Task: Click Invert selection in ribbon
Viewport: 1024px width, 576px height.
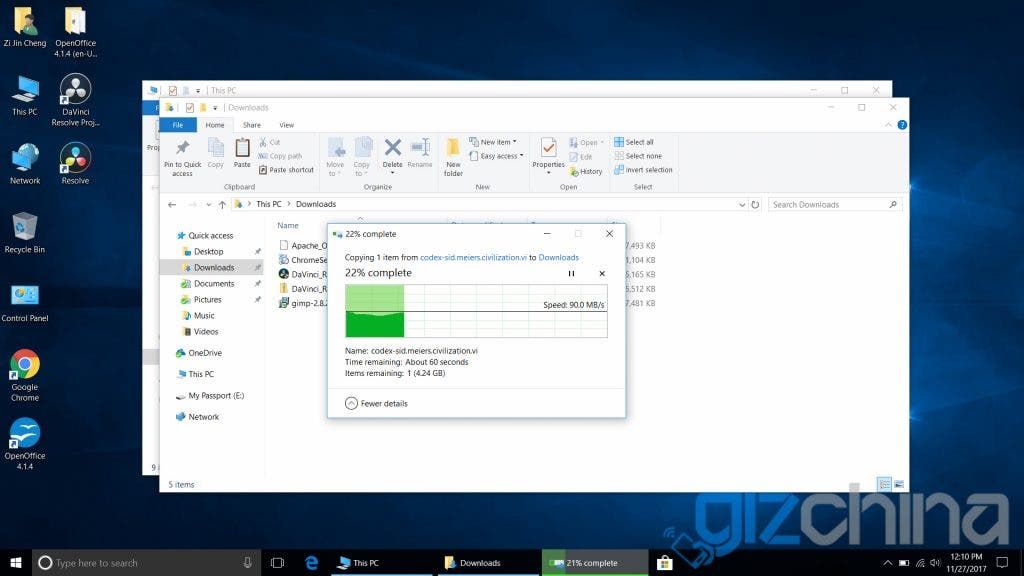Action: coord(643,170)
